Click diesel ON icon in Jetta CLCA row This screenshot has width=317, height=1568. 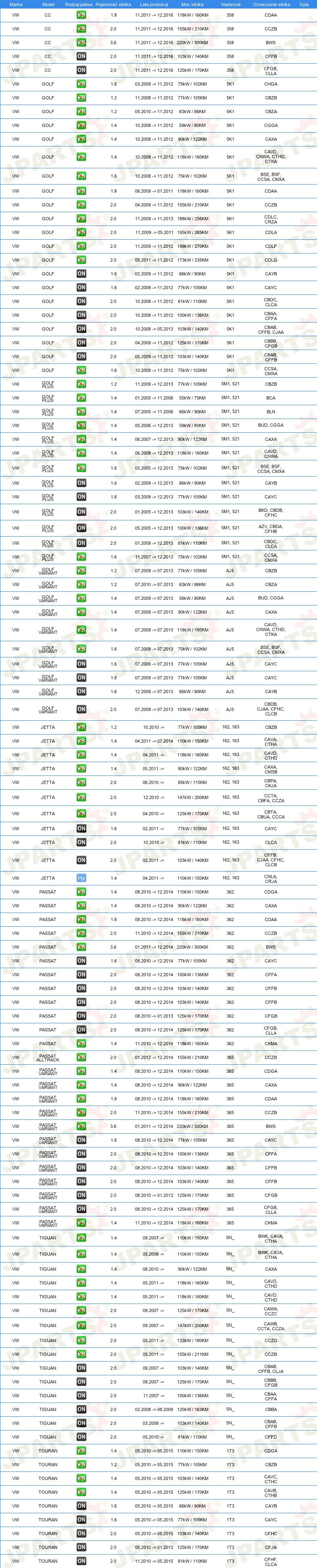point(81,842)
